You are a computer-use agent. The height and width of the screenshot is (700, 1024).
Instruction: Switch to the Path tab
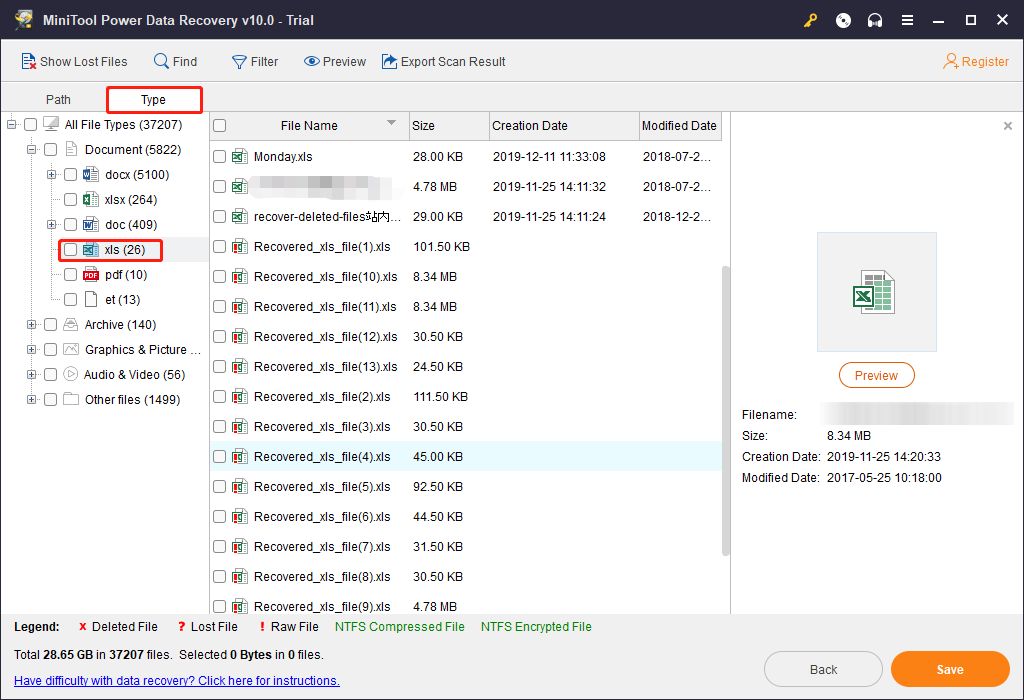coord(58,99)
